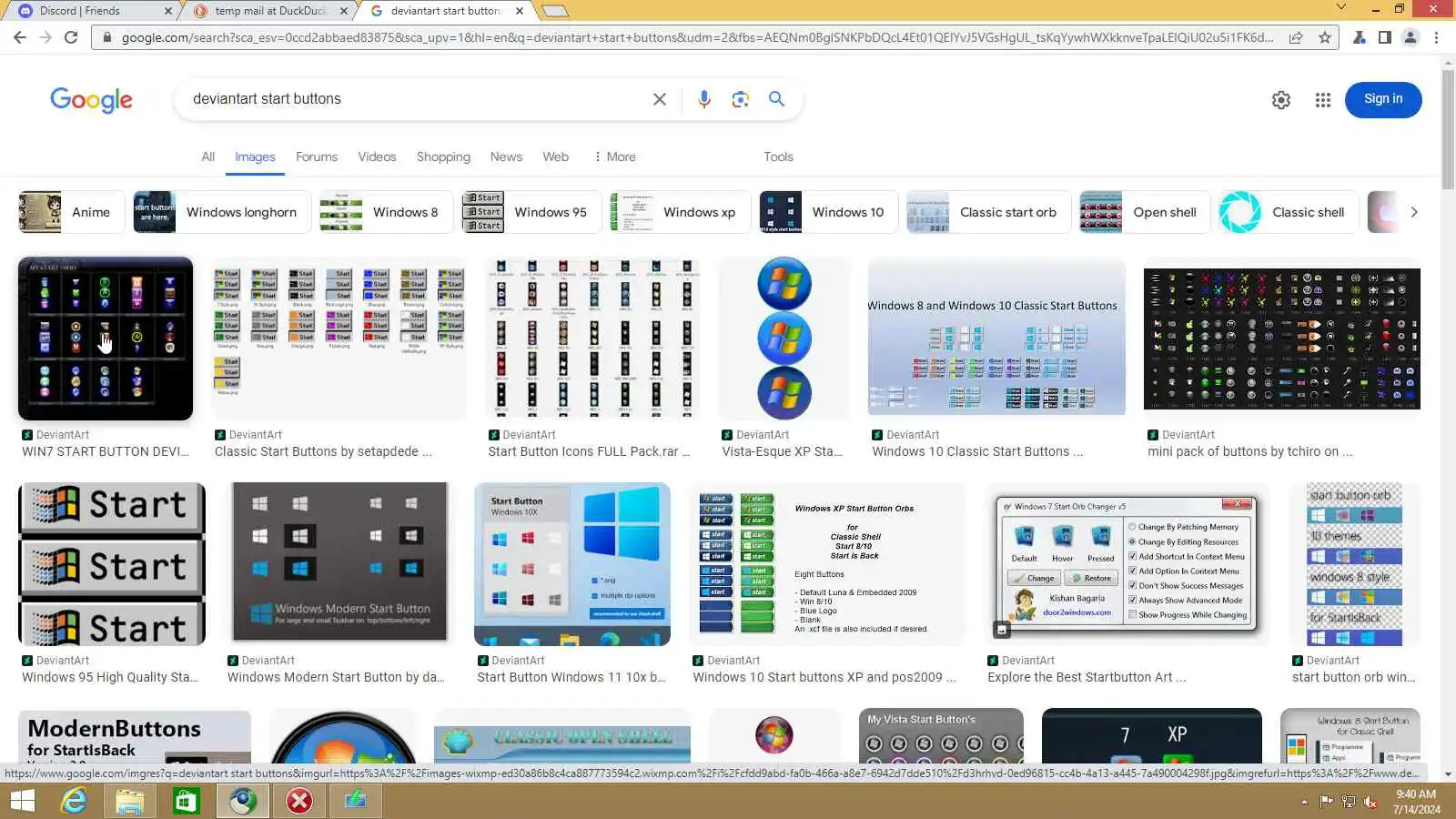This screenshot has width=1456, height=819.
Task: Open mini pack of buttons by tchiro link
Action: pos(1250,451)
